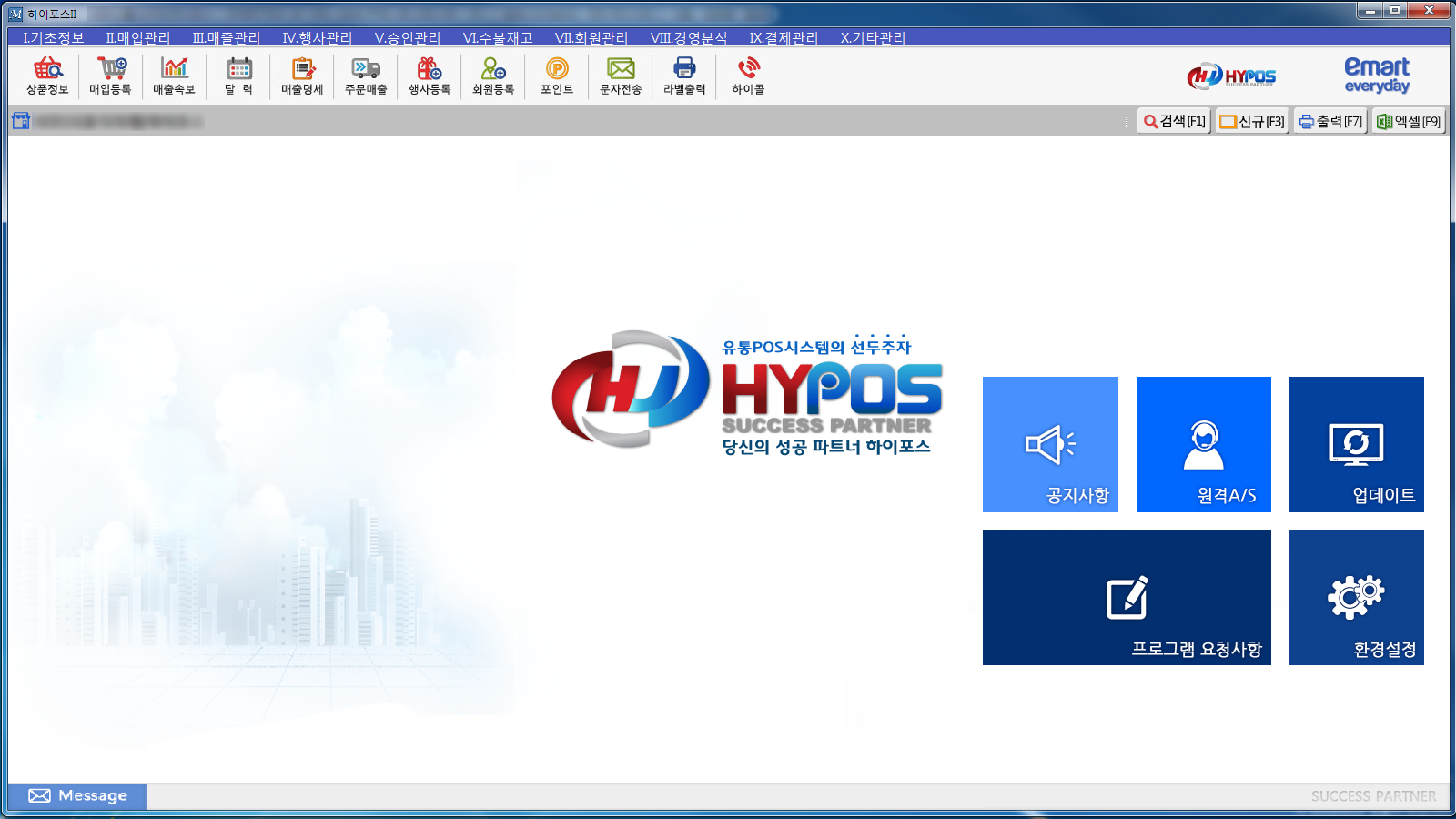Click the 검색[F1] search button
This screenshot has width=1456, height=819.
pyautogui.click(x=1174, y=121)
